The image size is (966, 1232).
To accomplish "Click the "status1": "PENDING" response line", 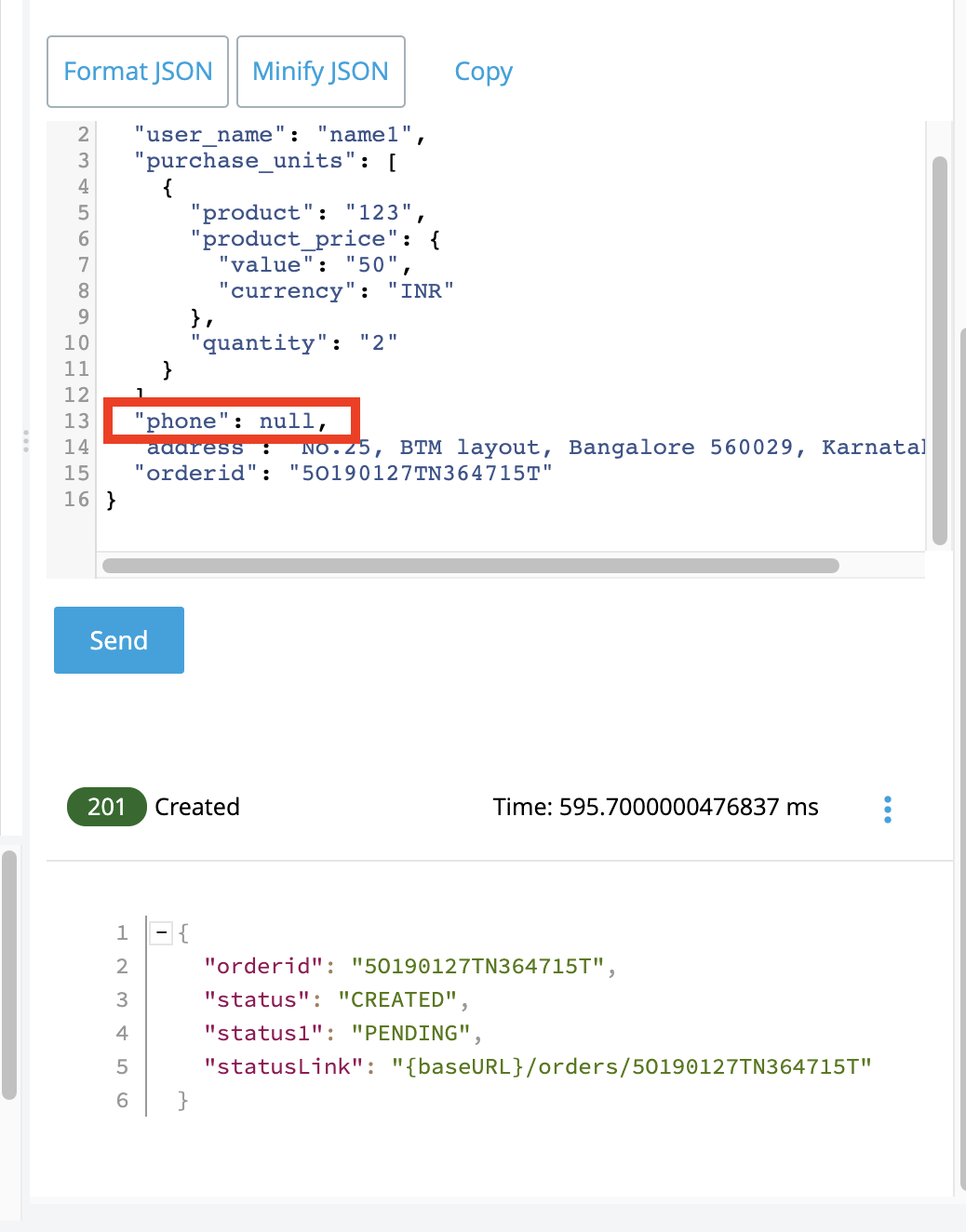I will click(x=342, y=1033).
